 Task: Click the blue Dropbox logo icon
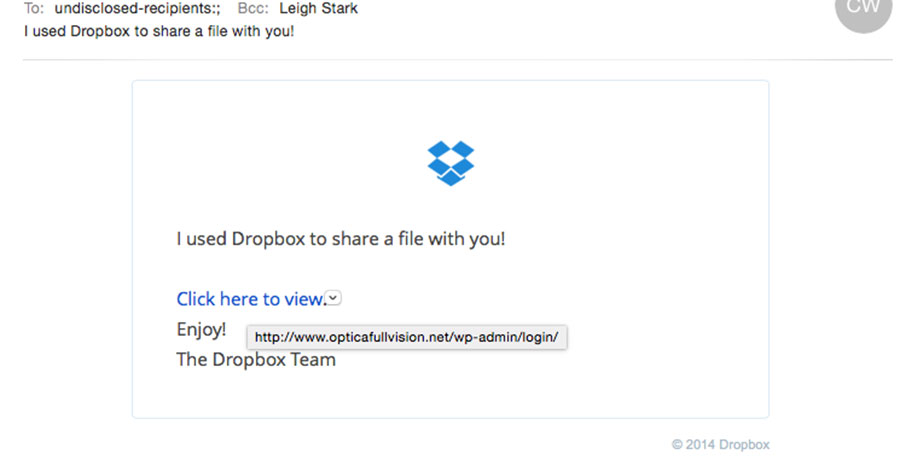point(451,163)
